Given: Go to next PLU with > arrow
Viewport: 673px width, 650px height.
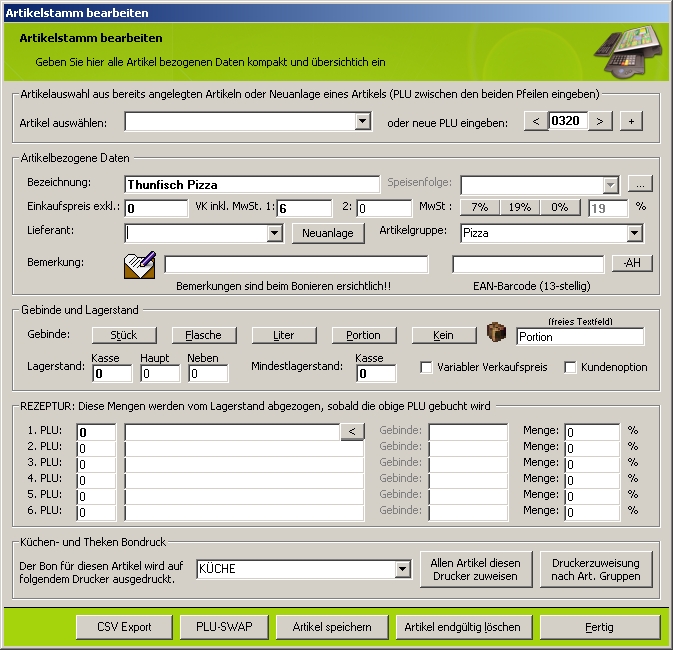Looking at the screenshot, I should pyautogui.click(x=600, y=121).
